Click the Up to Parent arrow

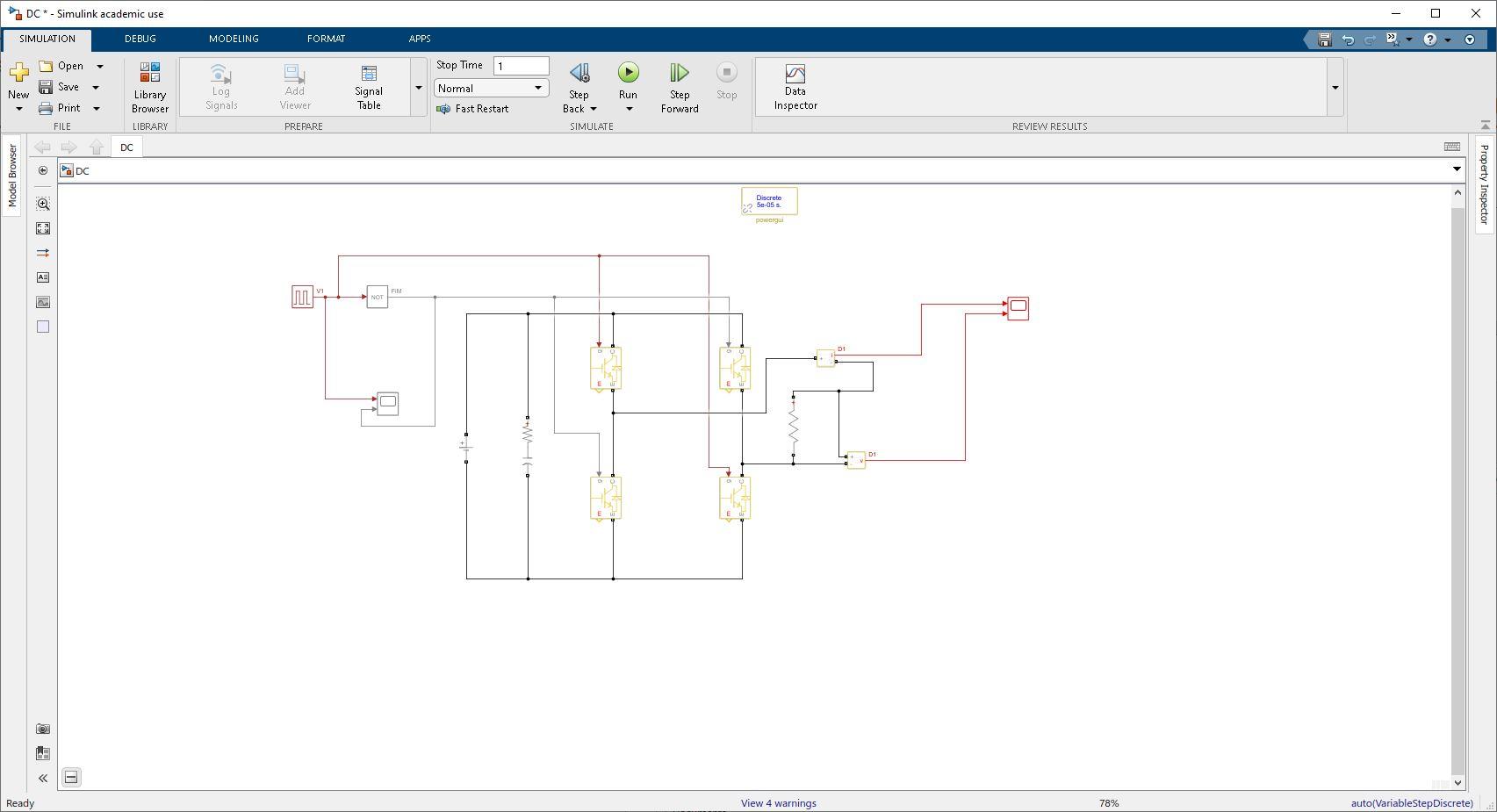97,147
